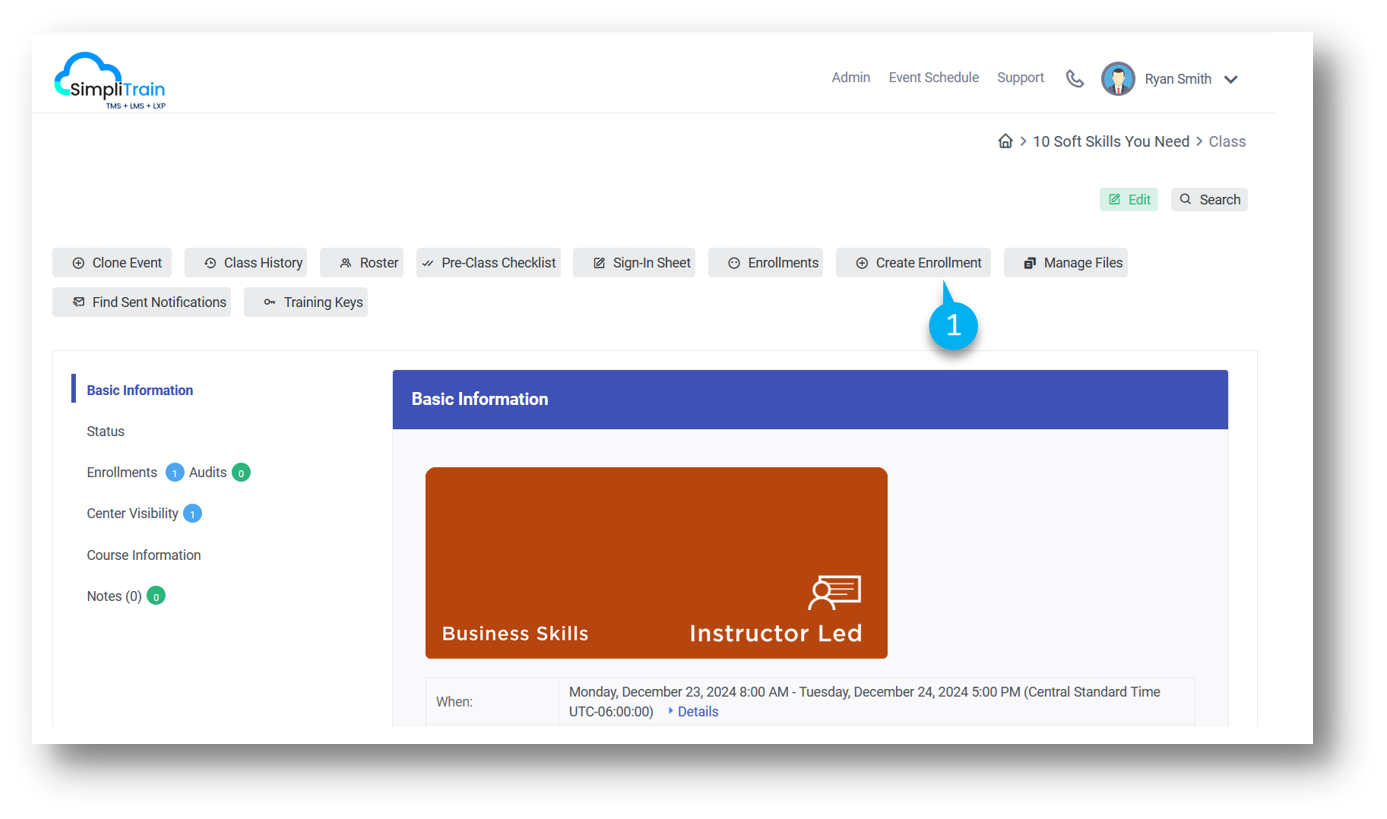Expand the Ryan Smith user dropdown
This screenshot has height=819, width=1387.
coord(1231,80)
